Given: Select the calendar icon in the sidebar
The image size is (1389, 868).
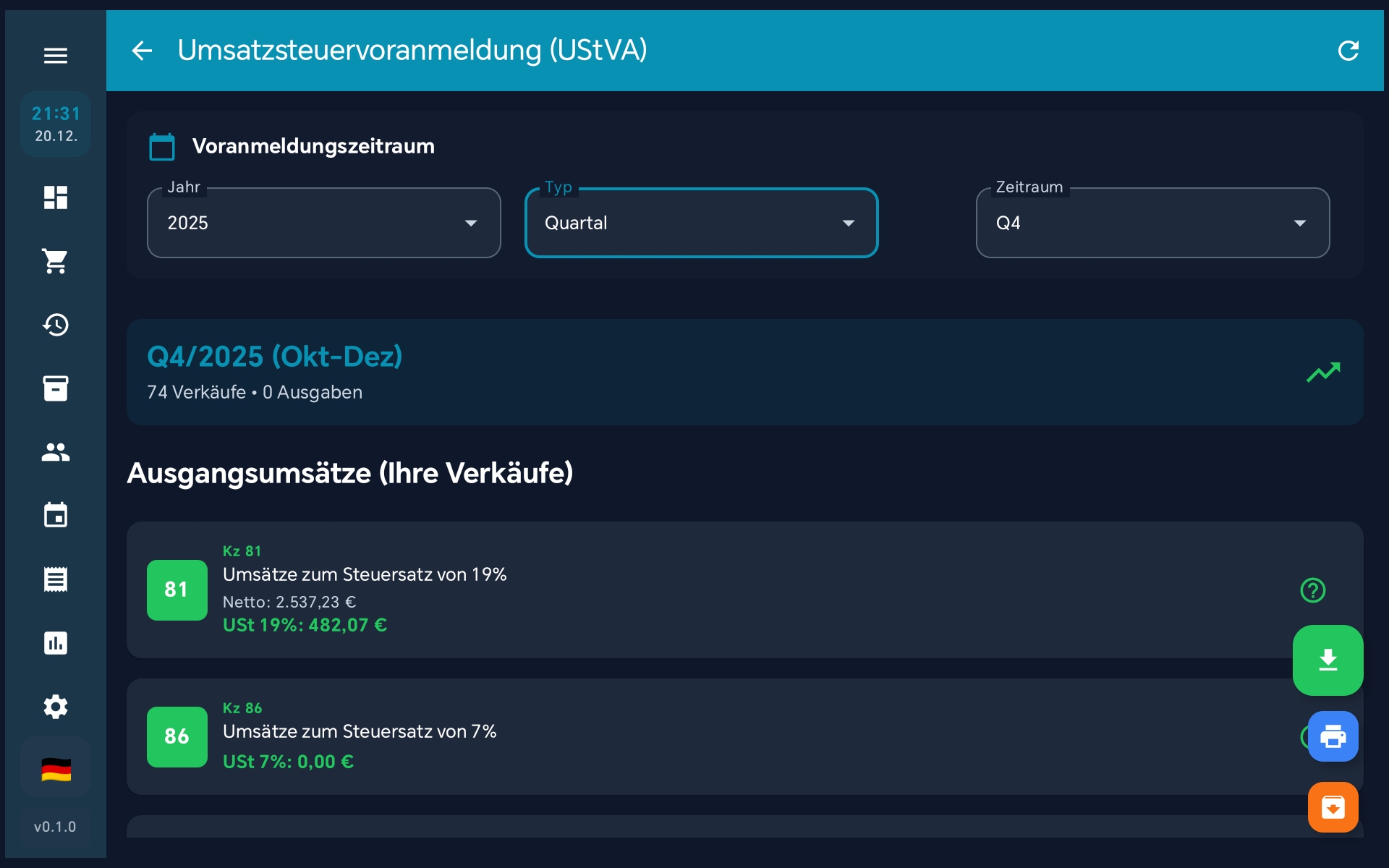Looking at the screenshot, I should pyautogui.click(x=56, y=515).
